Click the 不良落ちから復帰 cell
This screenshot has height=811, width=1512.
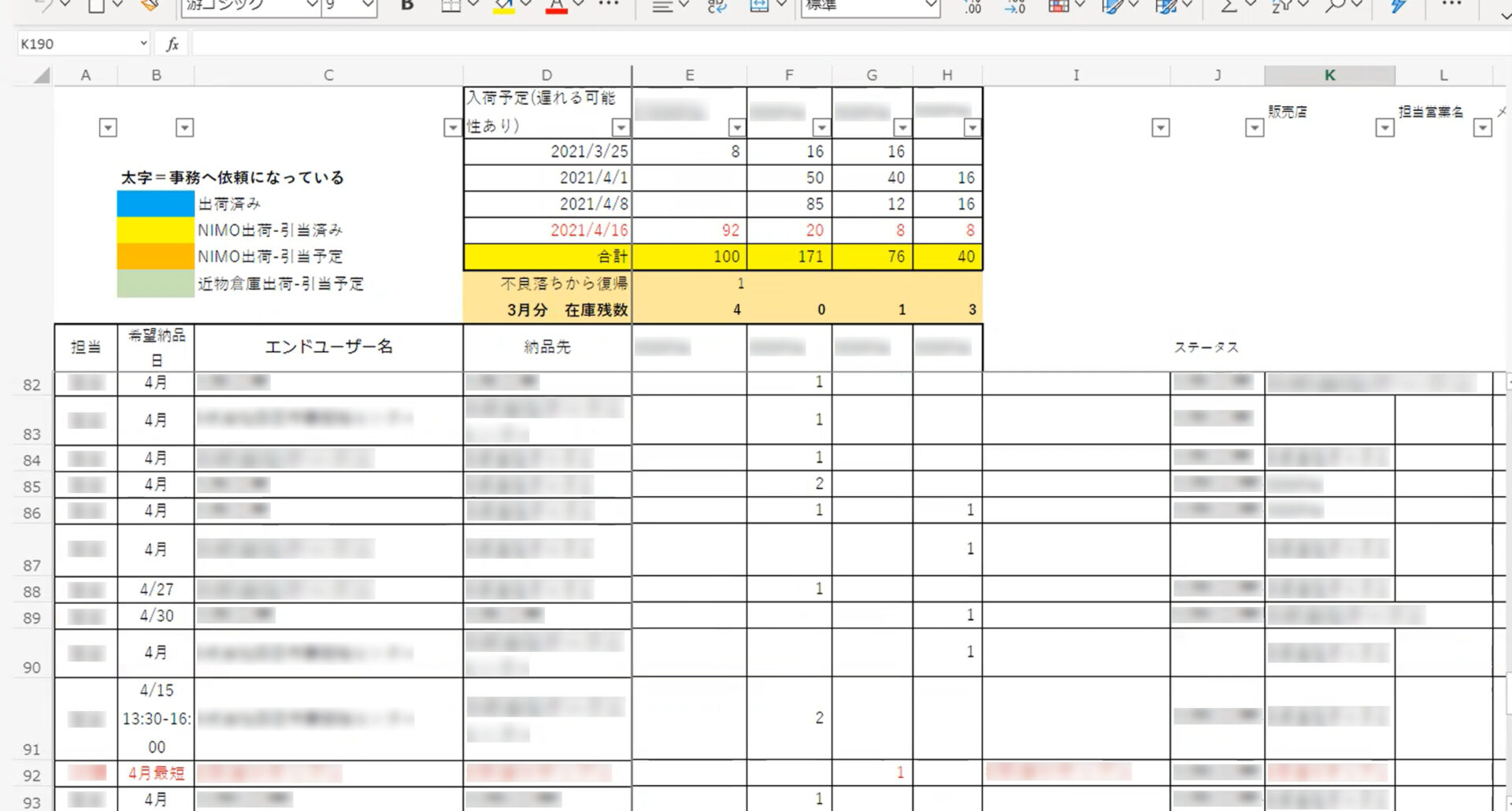[547, 283]
